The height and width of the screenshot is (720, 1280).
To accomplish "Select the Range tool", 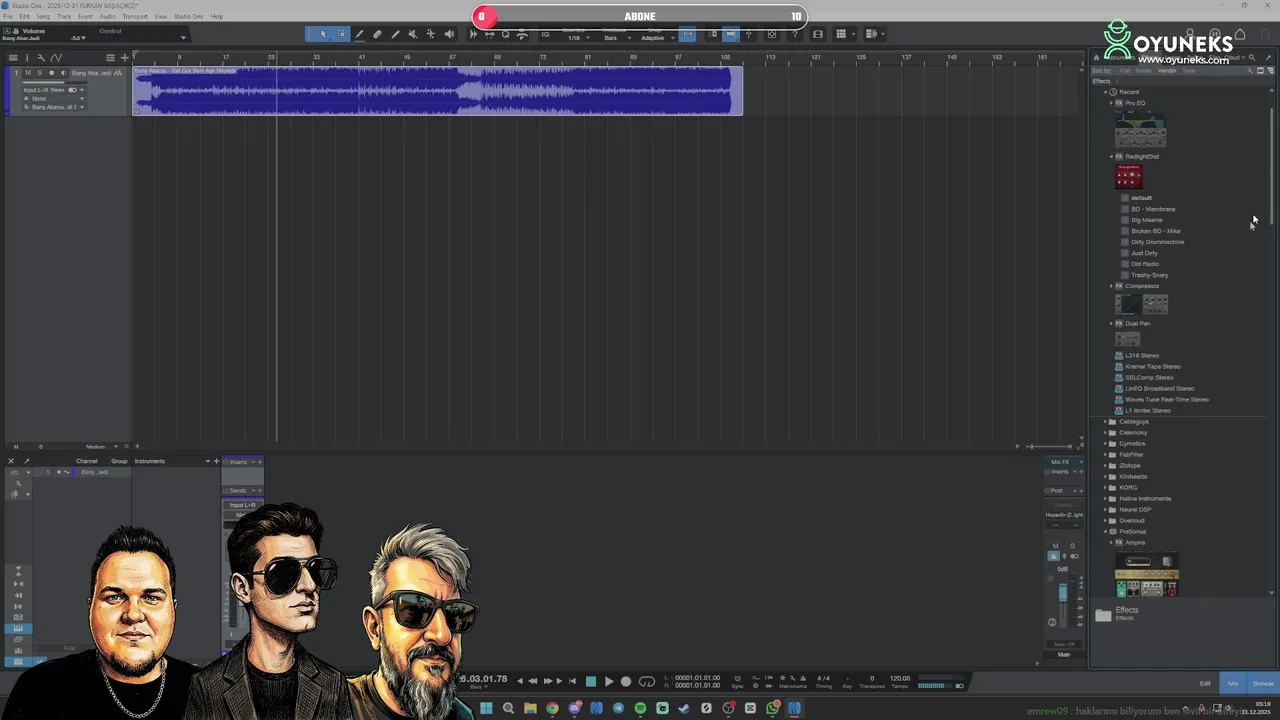I will coord(342,34).
